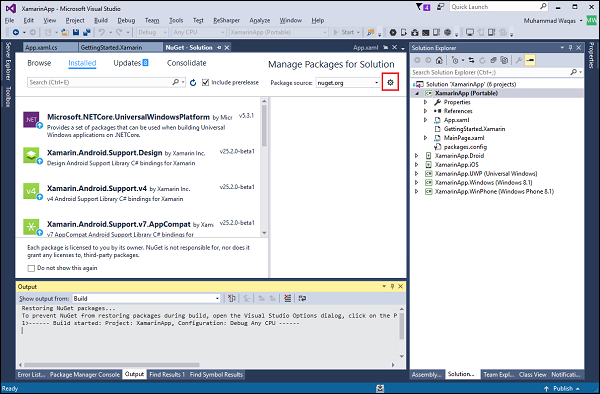Toggle word wrap in Output window
The width and height of the screenshot is (600, 394).
click(302, 298)
